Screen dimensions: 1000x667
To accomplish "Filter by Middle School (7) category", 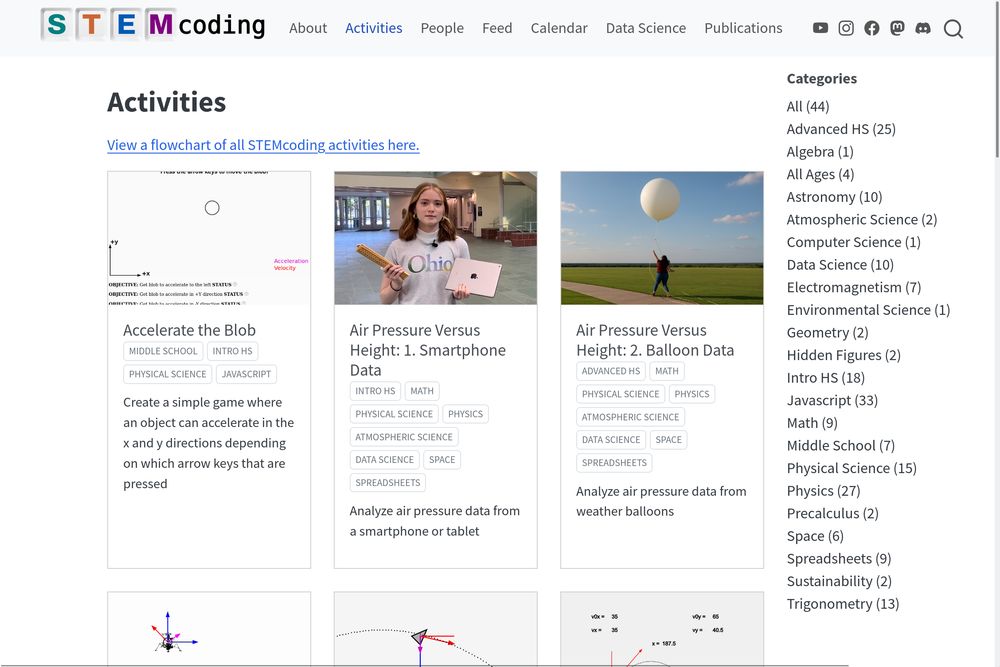I will click(841, 446).
